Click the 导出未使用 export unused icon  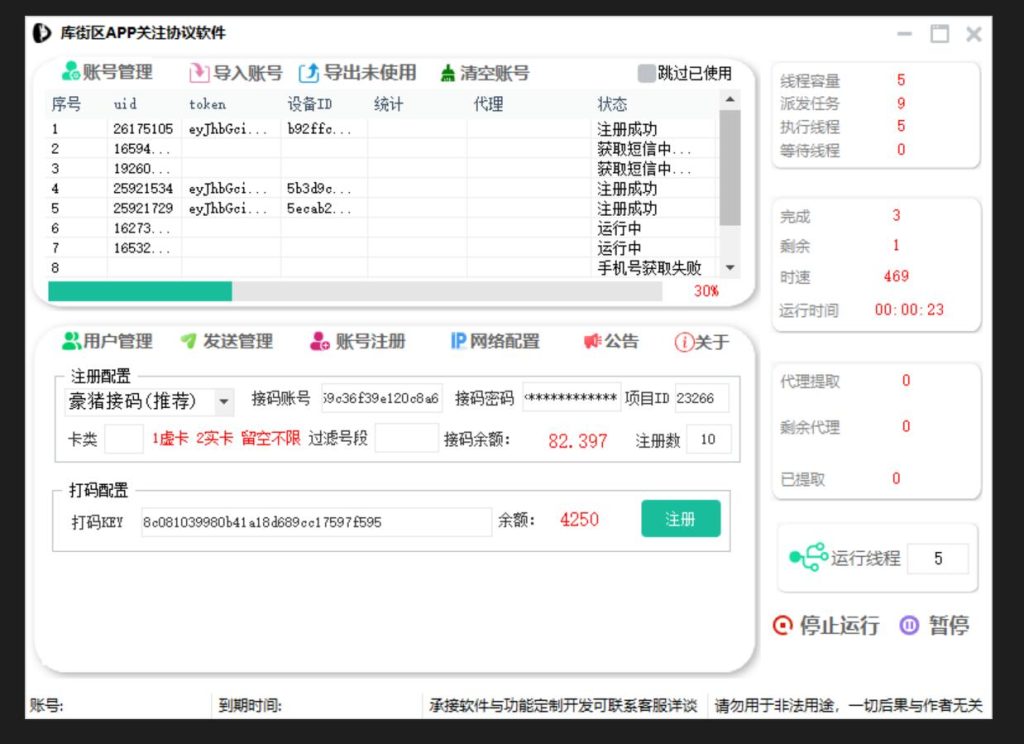(x=309, y=73)
